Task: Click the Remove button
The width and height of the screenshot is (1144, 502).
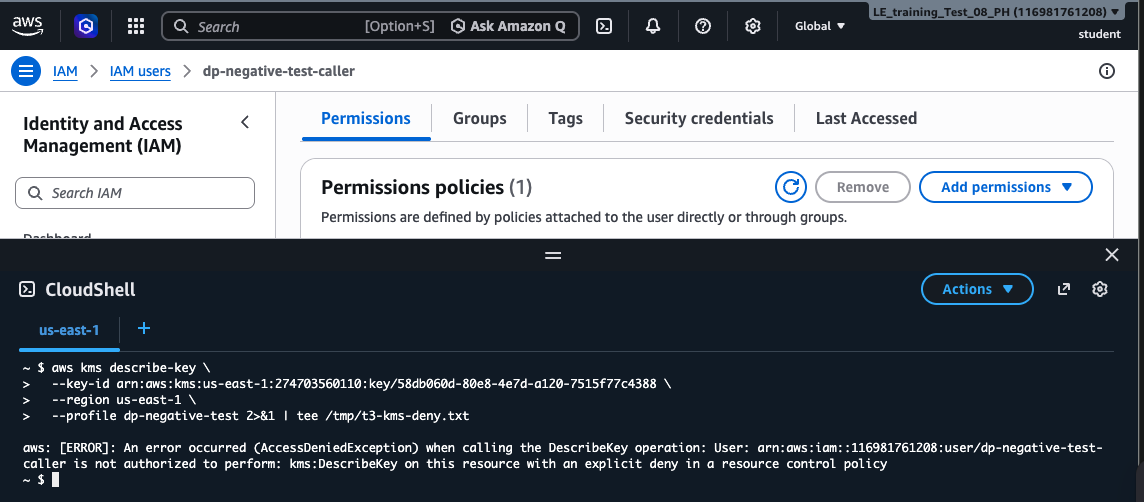Action: [x=862, y=187]
